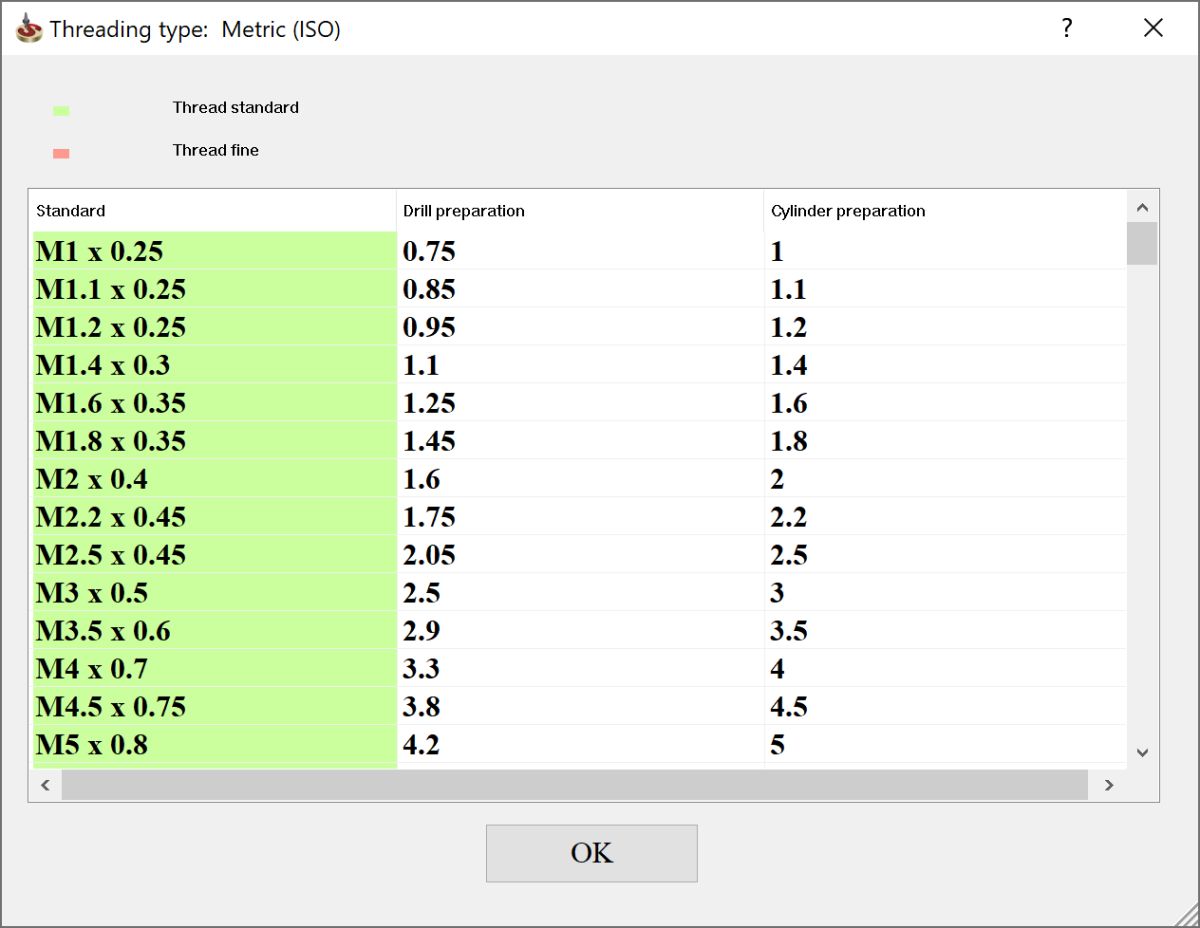Click the red Thread fine swatch
1200x928 pixels.
tap(61, 153)
